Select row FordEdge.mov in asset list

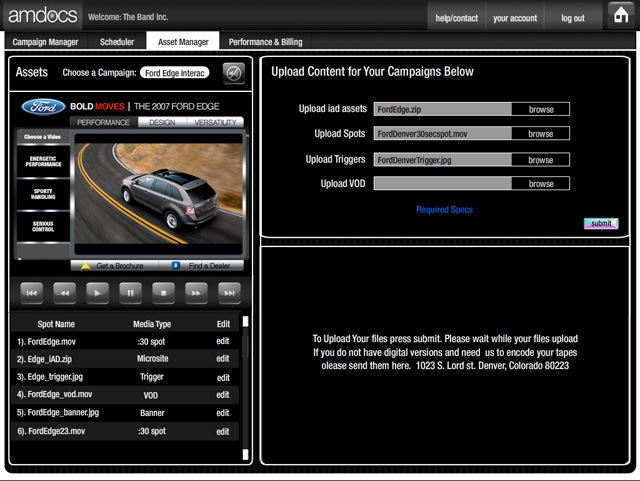click(124, 341)
